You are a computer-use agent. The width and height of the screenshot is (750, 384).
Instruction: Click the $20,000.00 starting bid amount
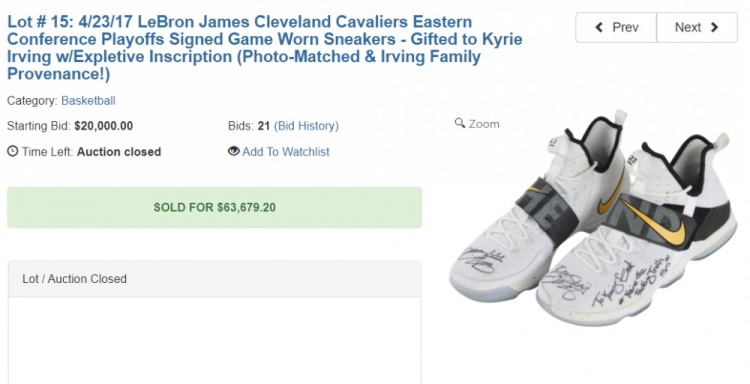[x=104, y=126]
